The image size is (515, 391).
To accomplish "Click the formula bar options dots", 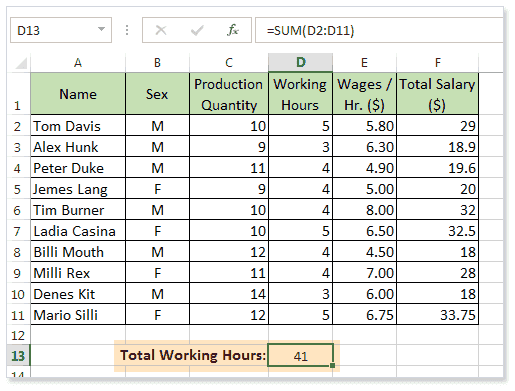I will pyautogui.click(x=127, y=30).
